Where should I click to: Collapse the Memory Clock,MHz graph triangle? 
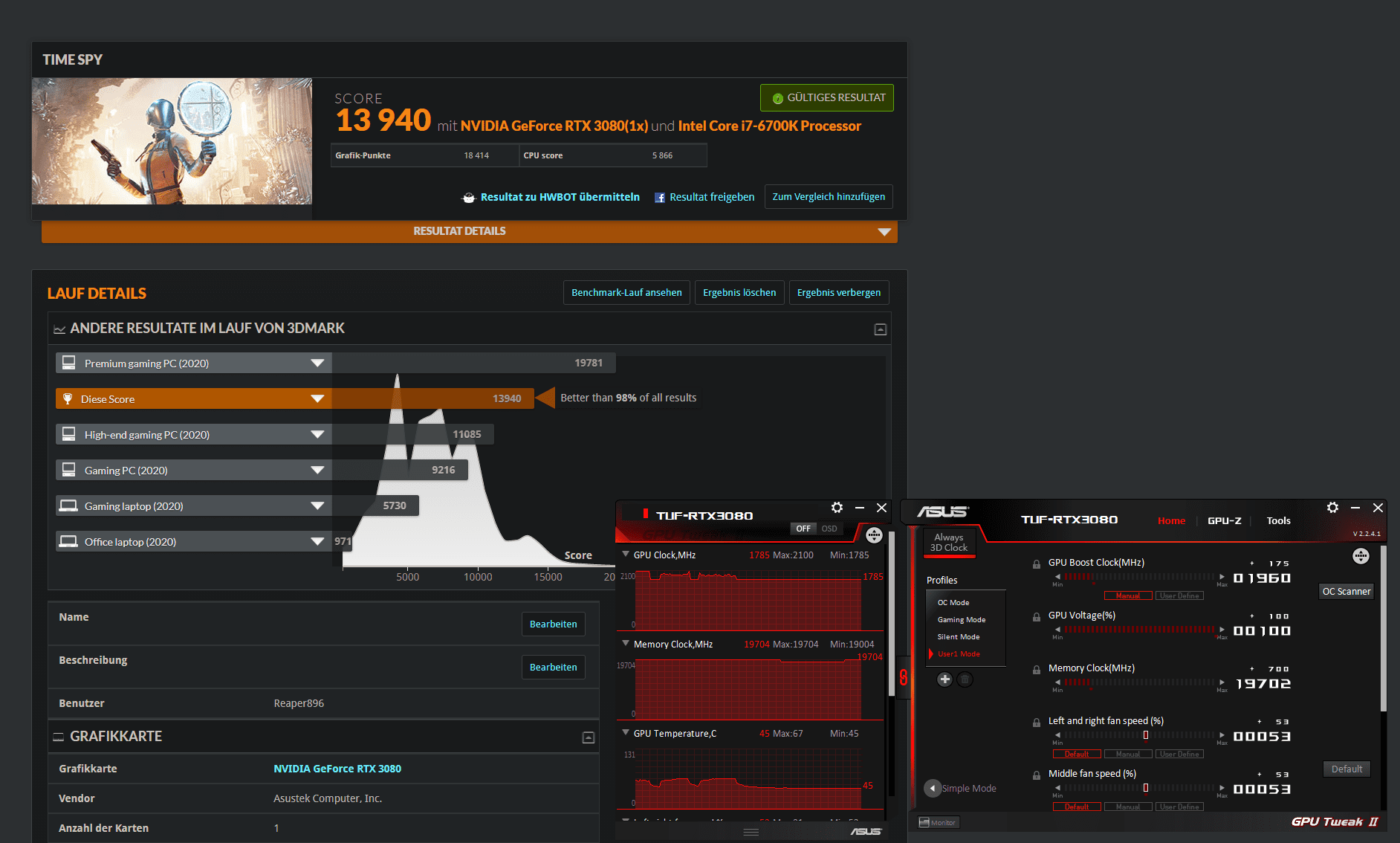(x=626, y=643)
